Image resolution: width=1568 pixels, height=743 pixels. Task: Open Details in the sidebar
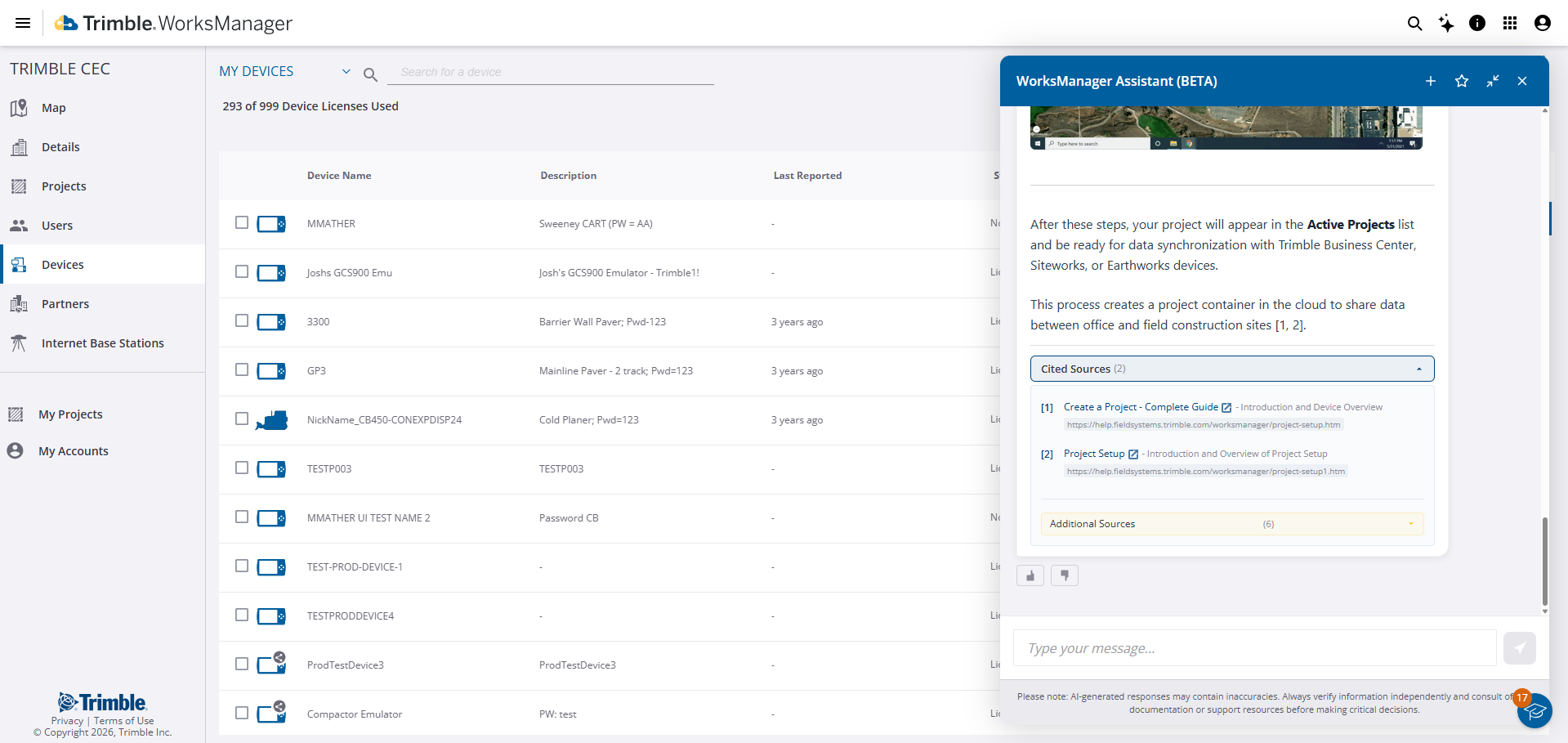pyautogui.click(x=102, y=147)
